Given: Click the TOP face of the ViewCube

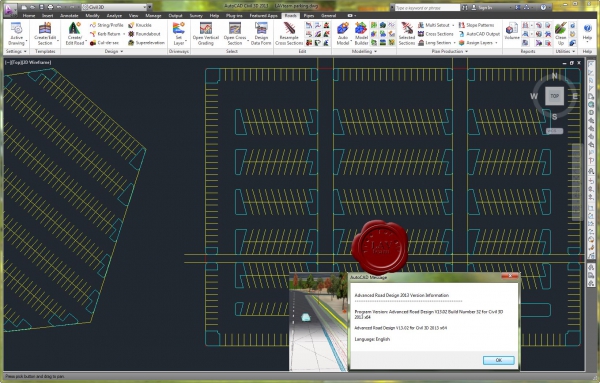Looking at the screenshot, I should [554, 96].
